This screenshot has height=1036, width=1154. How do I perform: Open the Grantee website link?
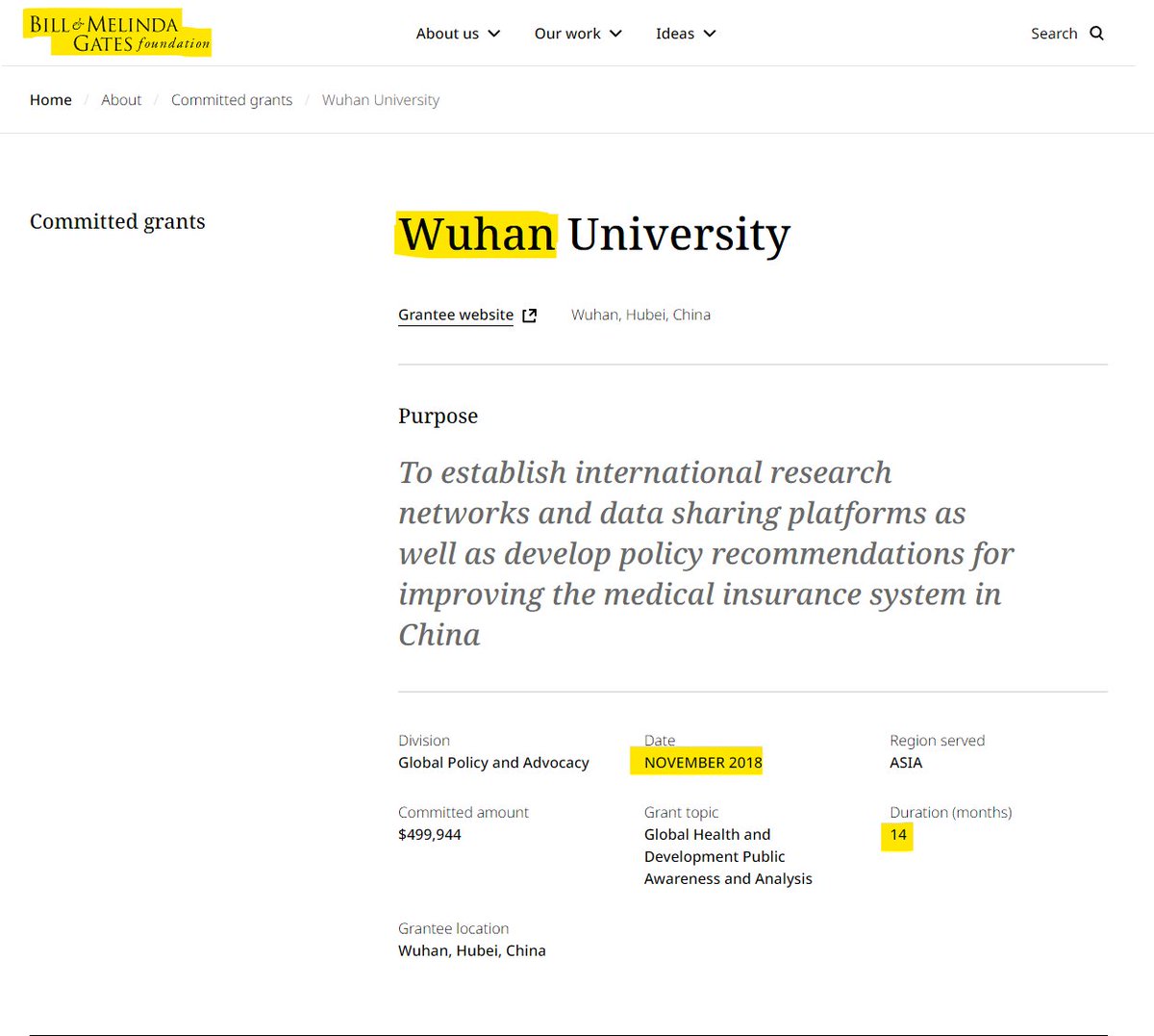456,315
